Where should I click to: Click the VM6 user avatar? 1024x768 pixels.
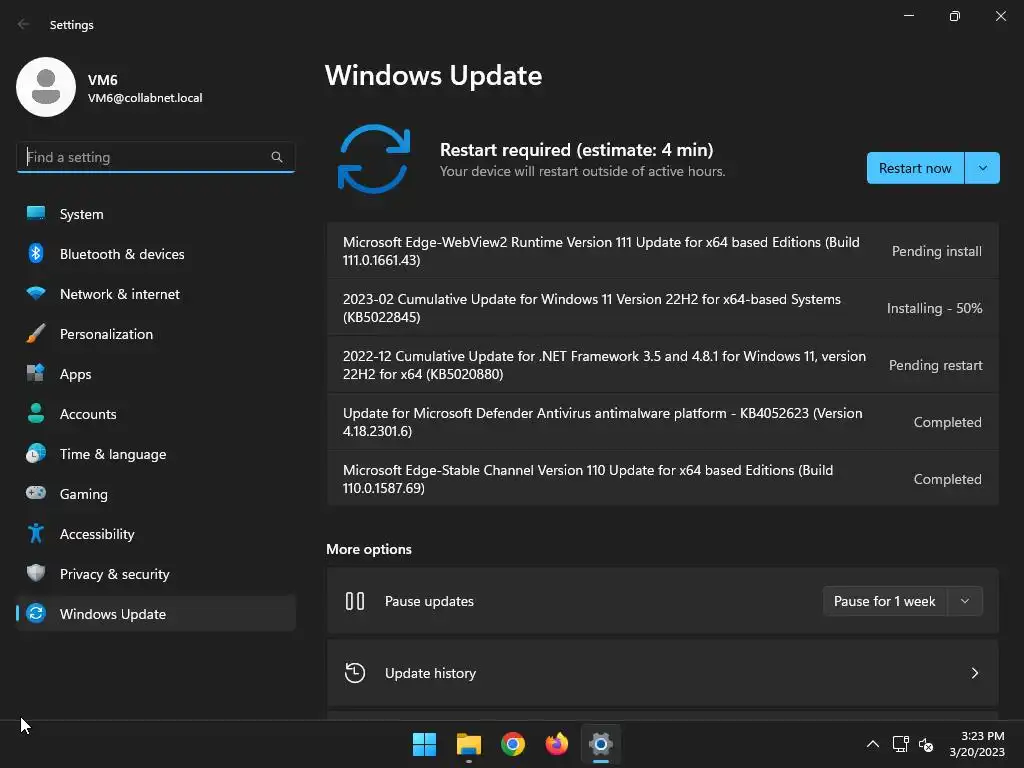pos(46,87)
